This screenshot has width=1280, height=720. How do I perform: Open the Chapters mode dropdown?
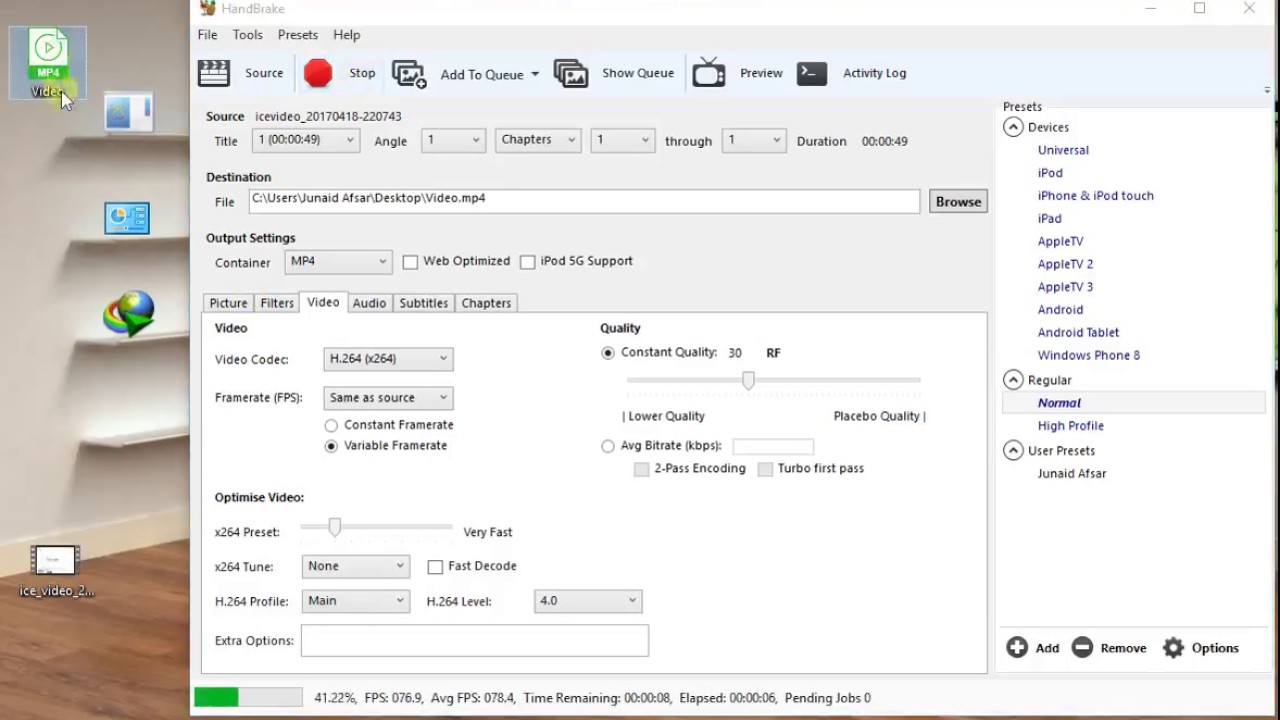[538, 140]
